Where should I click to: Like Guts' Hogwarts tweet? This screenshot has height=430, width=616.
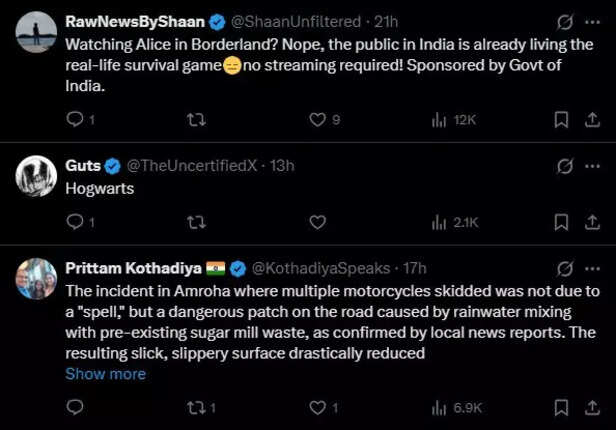pyautogui.click(x=318, y=222)
